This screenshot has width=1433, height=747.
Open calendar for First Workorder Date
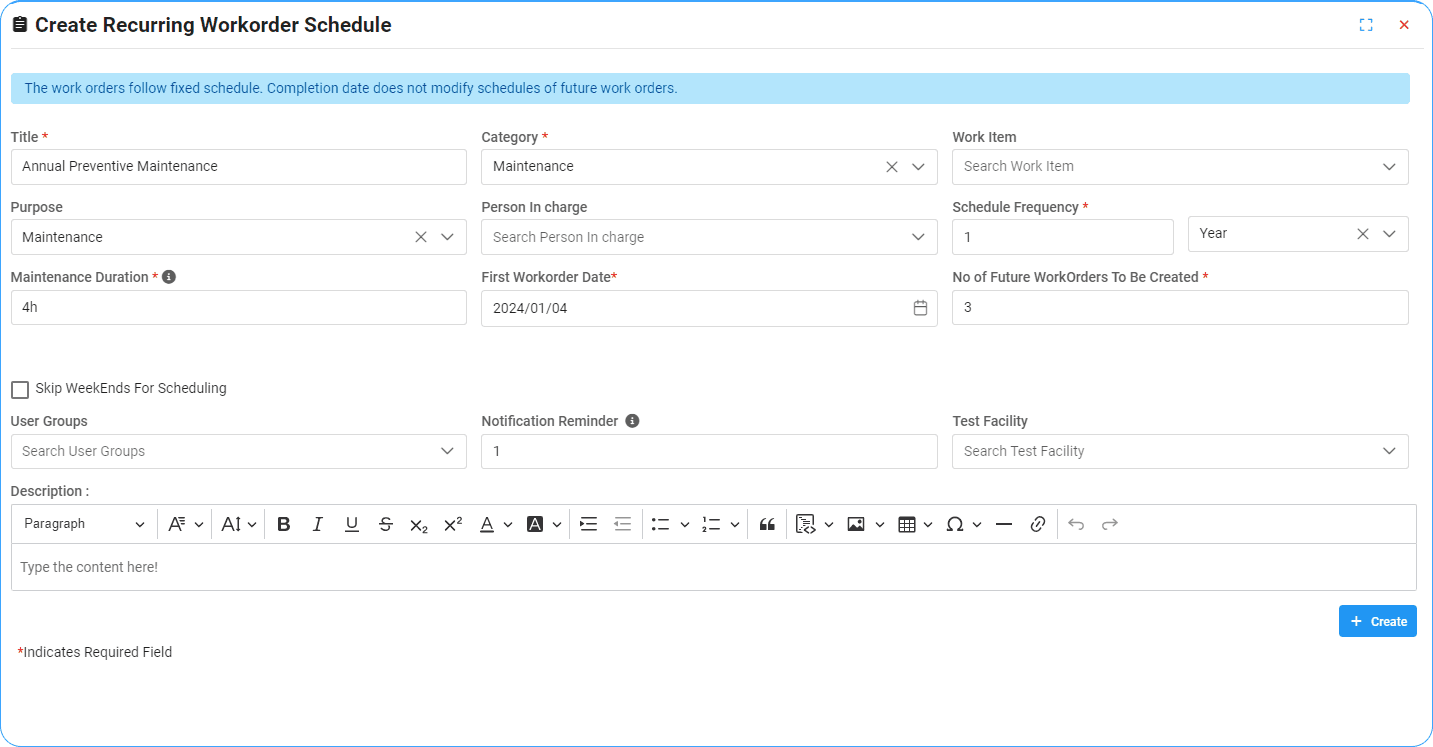[920, 308]
